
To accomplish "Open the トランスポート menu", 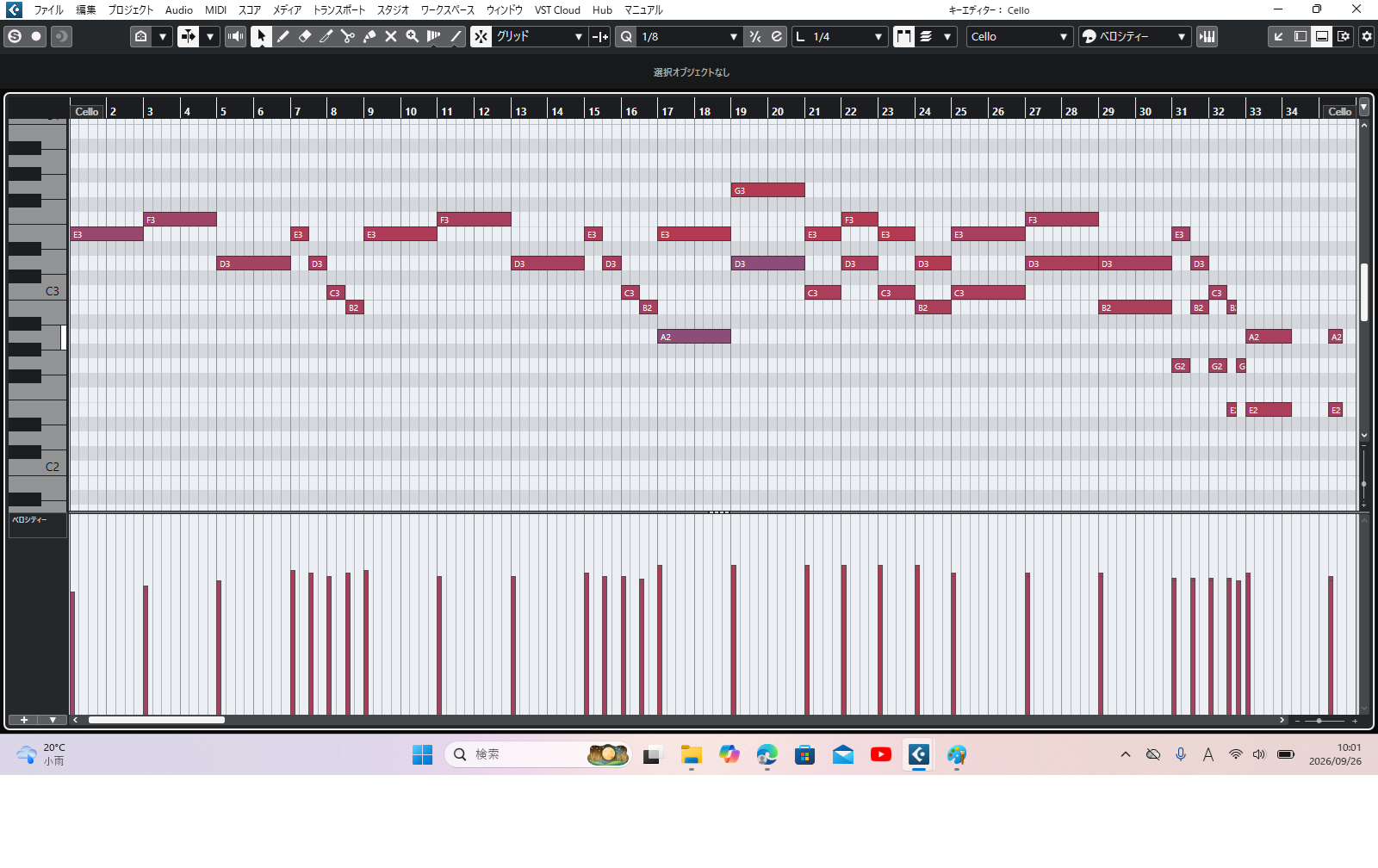I will [338, 10].
